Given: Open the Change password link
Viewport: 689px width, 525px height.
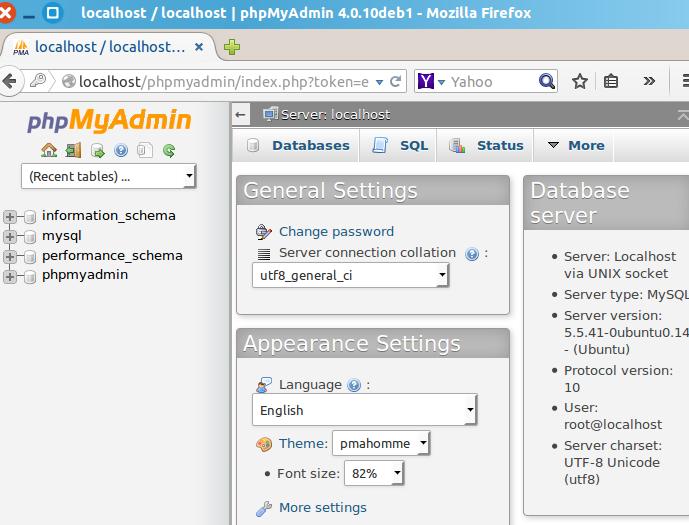Looking at the screenshot, I should (337, 232).
